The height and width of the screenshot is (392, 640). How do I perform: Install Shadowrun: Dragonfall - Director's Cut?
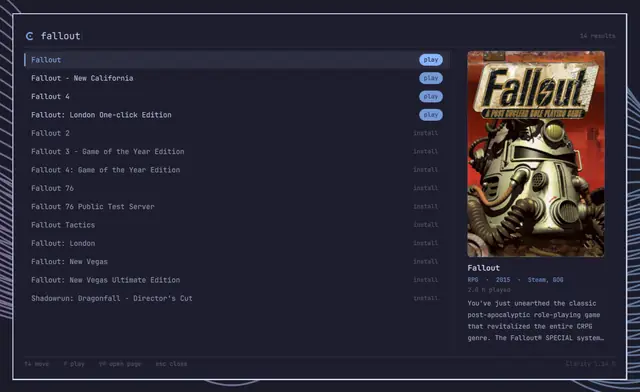coord(425,298)
